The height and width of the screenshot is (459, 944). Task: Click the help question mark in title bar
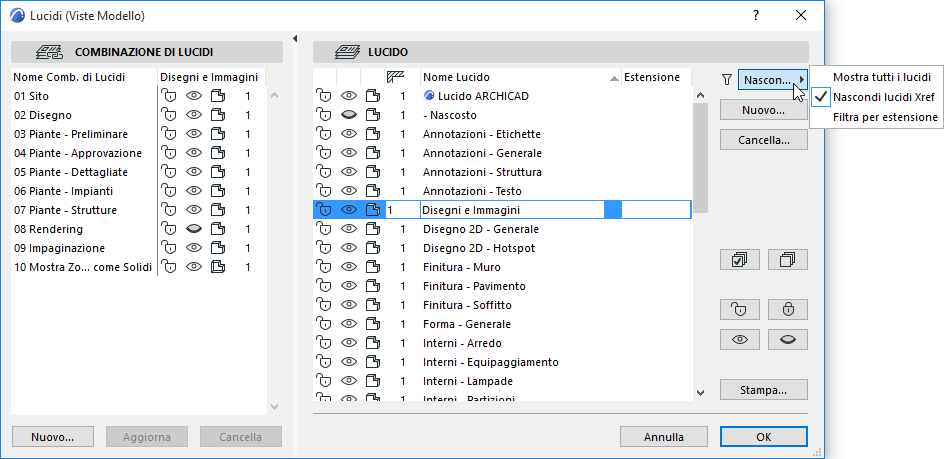[756, 16]
